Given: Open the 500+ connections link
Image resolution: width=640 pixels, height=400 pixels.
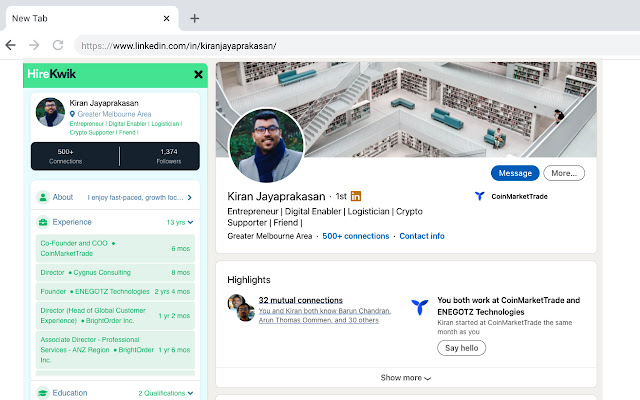Looking at the screenshot, I should coord(356,236).
